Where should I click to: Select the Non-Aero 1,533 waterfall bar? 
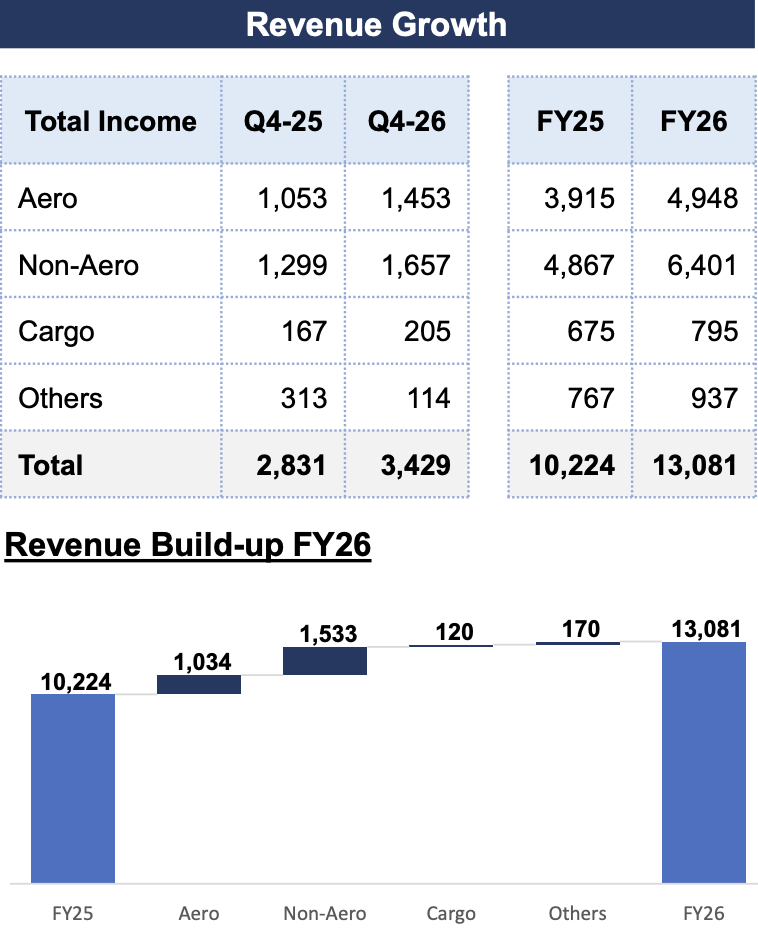coord(325,661)
